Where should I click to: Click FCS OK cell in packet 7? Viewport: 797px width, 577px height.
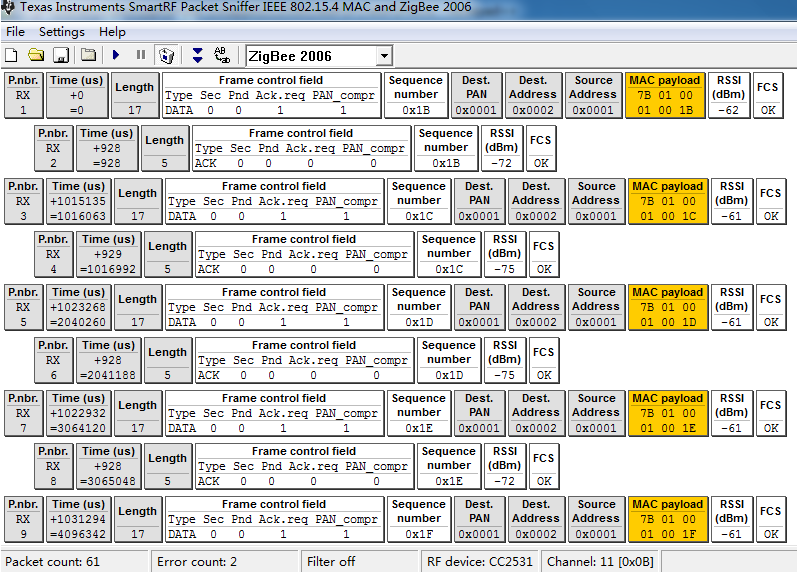[x=771, y=413]
